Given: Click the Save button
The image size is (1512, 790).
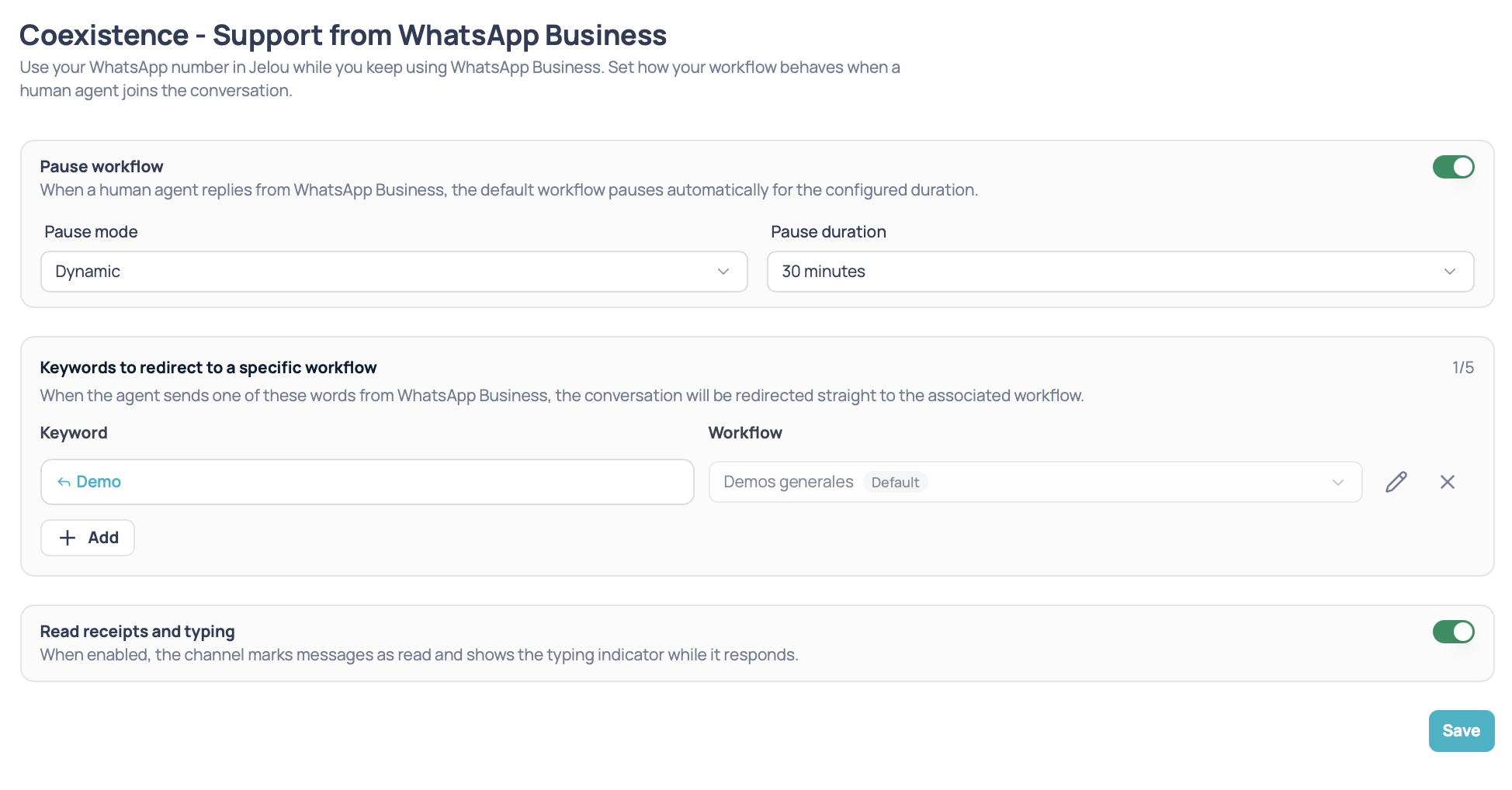Looking at the screenshot, I should point(1461,731).
